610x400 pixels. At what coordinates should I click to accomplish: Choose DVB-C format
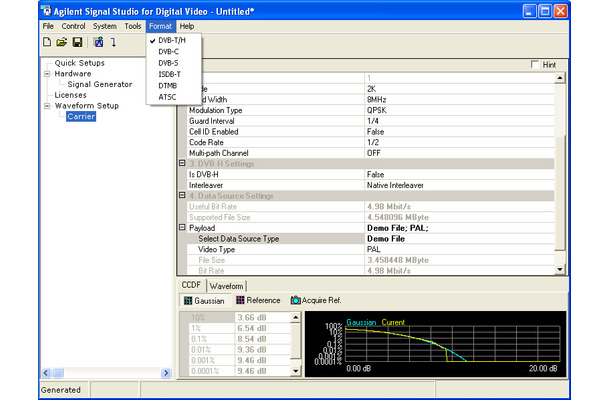[x=174, y=51]
